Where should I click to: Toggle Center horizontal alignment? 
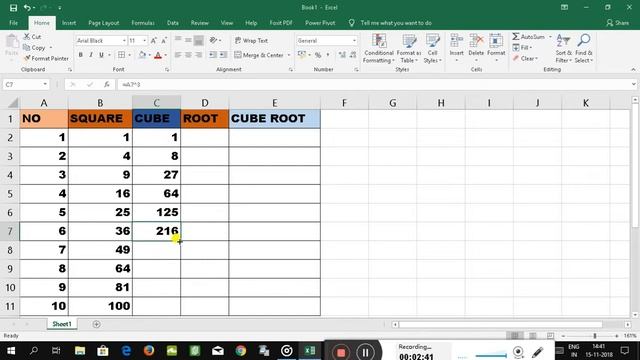click(x=188, y=55)
